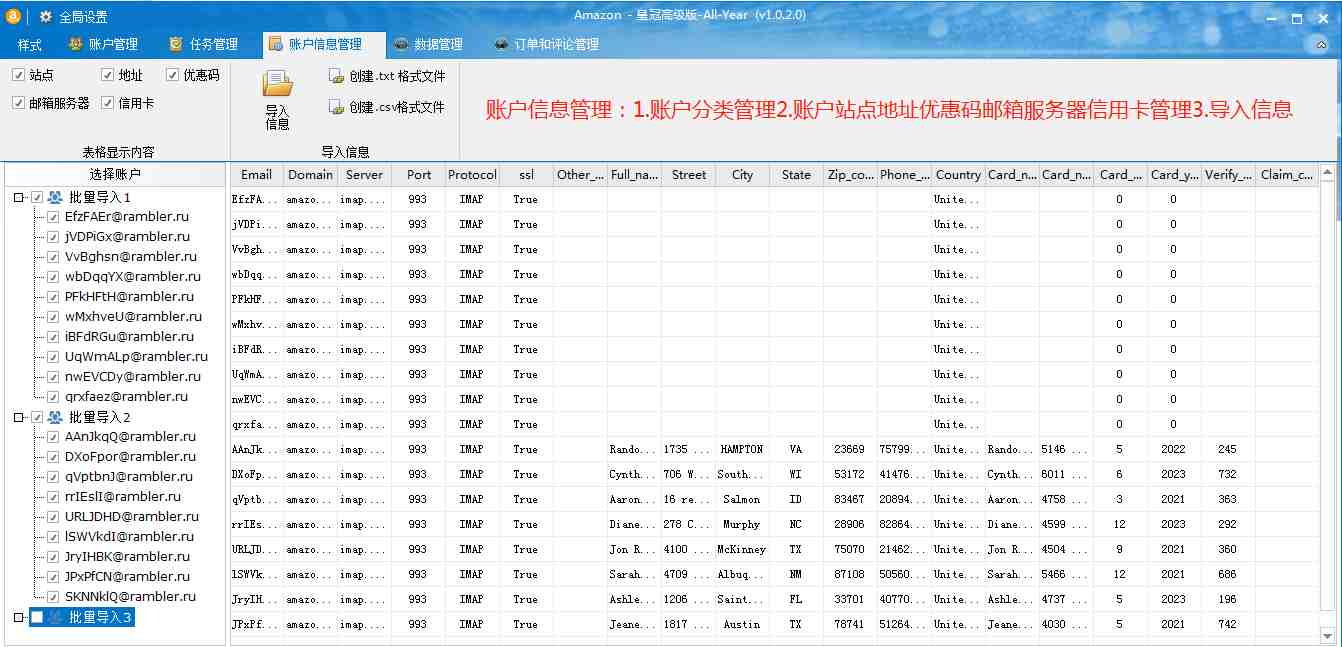
Task: Select the 账户信息管理 tab
Action: (x=324, y=45)
